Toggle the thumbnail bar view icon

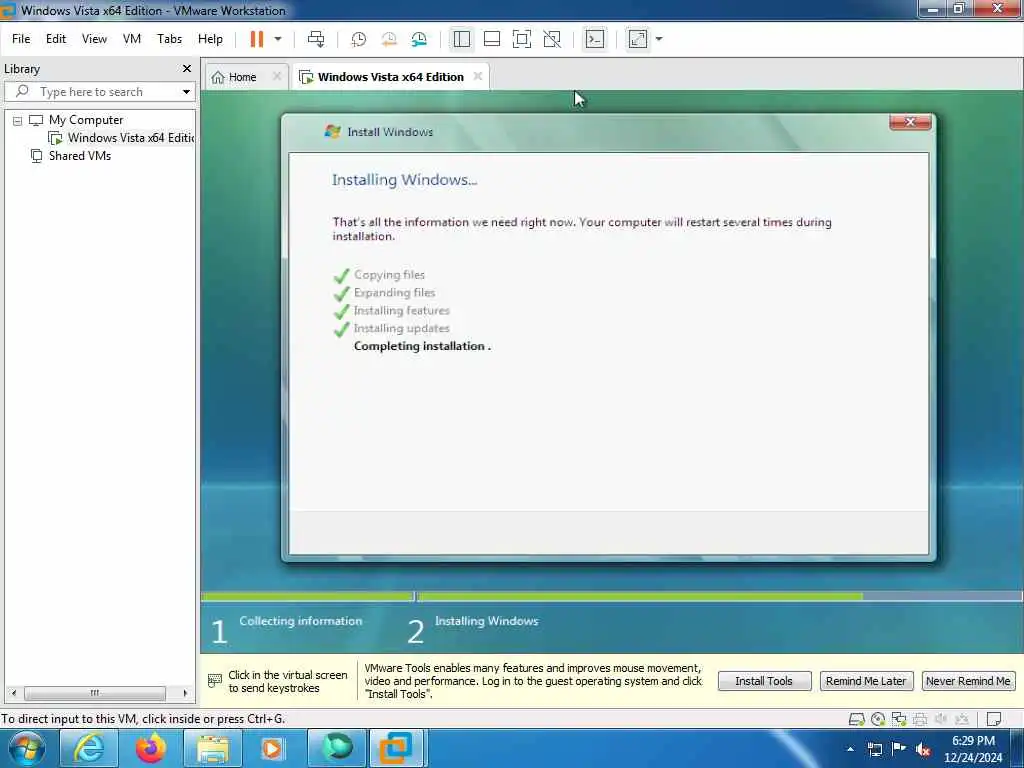492,39
